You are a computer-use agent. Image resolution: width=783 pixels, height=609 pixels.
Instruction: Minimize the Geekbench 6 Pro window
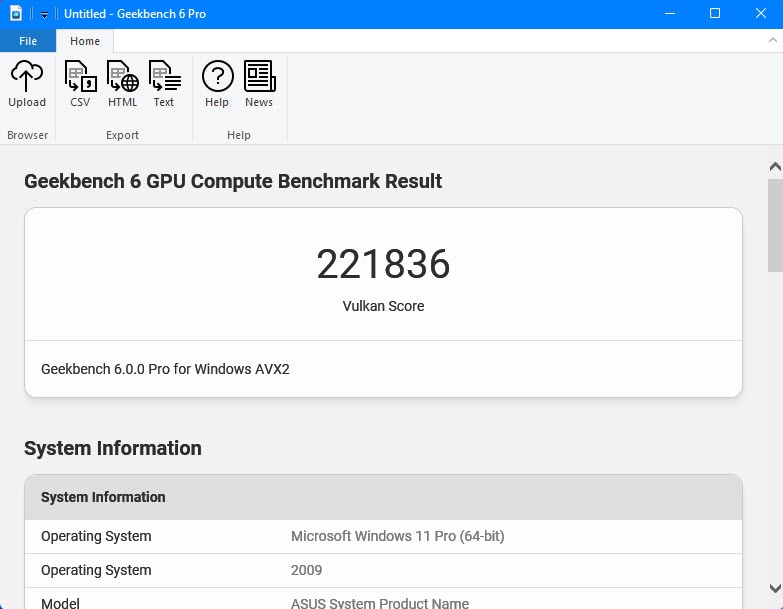pos(669,14)
